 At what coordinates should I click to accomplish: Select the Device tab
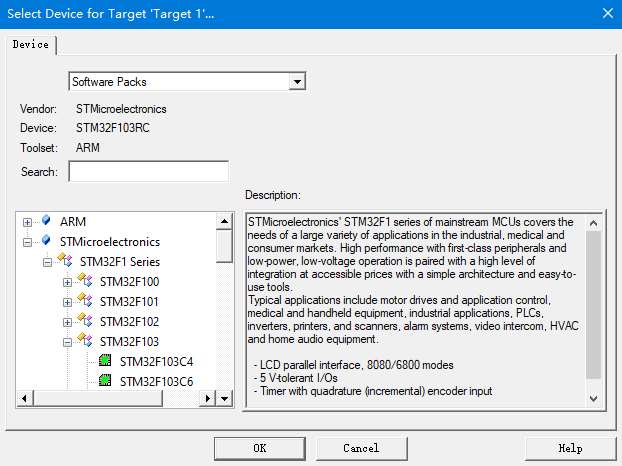click(31, 44)
